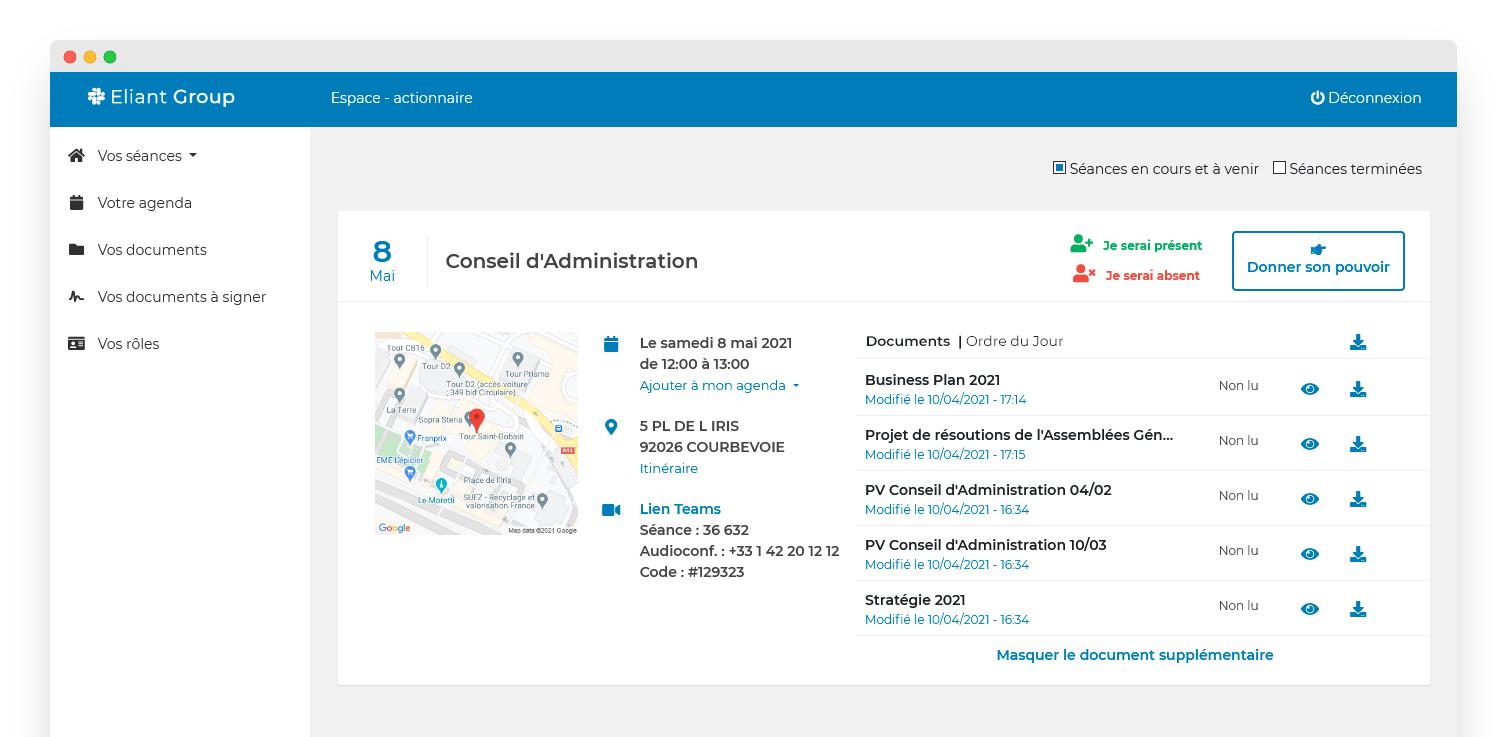Click Donner son pouvoir button
This screenshot has height=737, width=1507.
[x=1318, y=261]
